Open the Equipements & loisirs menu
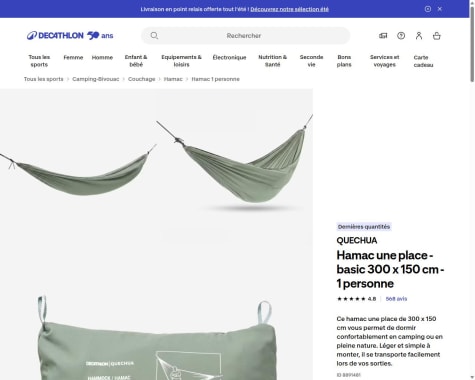Image resolution: width=475 pixels, height=380 pixels. [181, 61]
